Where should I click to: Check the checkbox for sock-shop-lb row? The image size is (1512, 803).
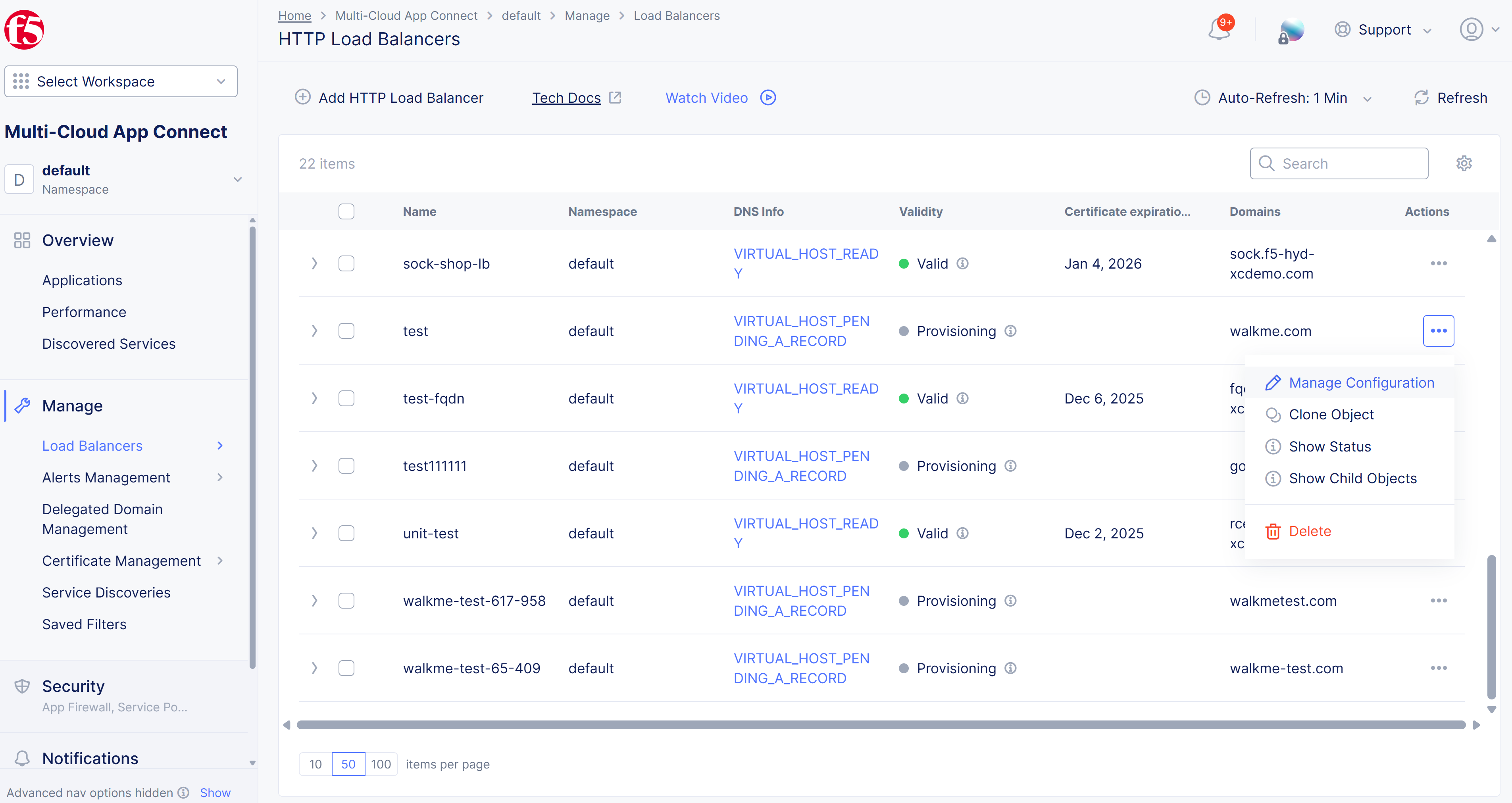pyautogui.click(x=346, y=263)
